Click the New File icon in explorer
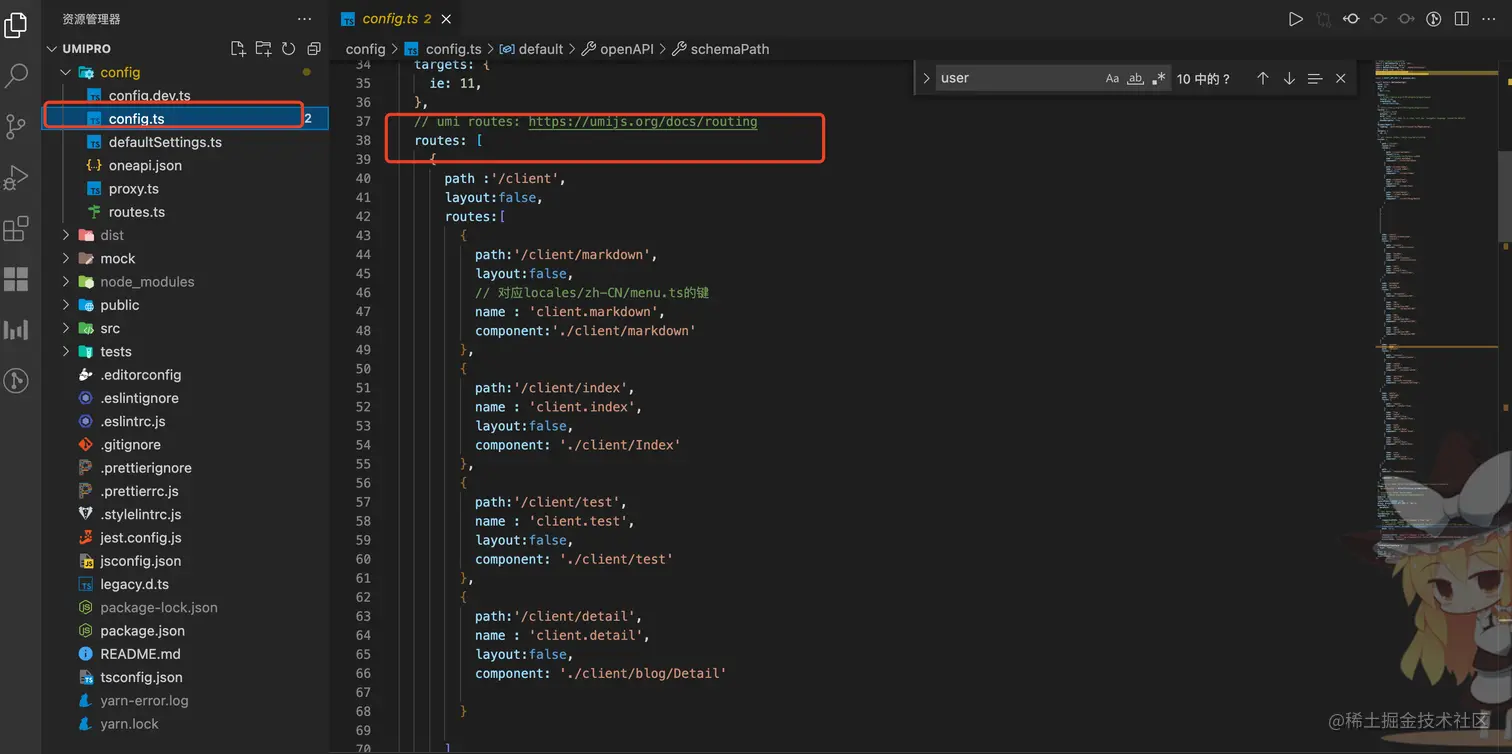The height and width of the screenshot is (754, 1512). 238,49
